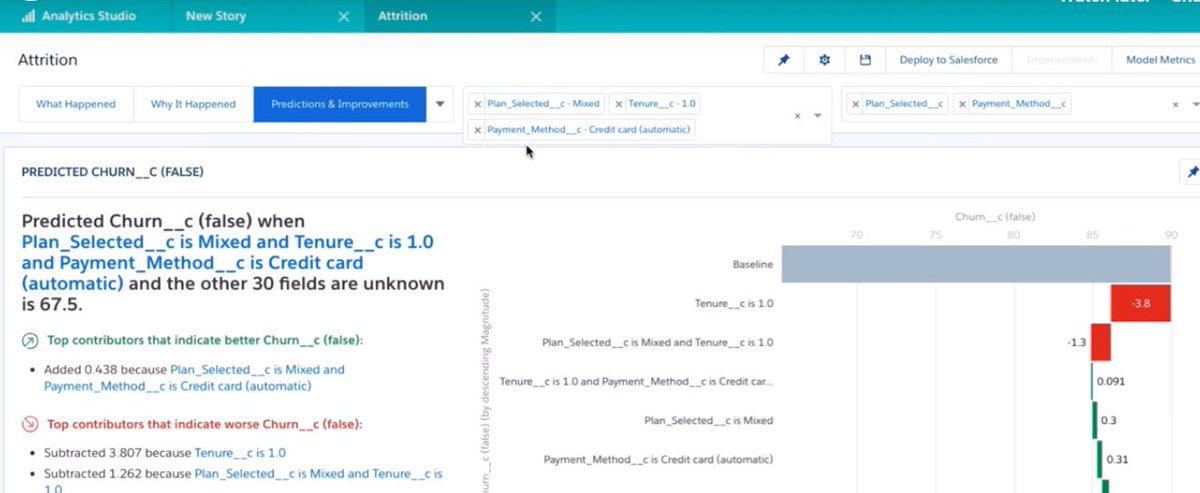Click Analytics Studio bar chart icon

[28, 16]
